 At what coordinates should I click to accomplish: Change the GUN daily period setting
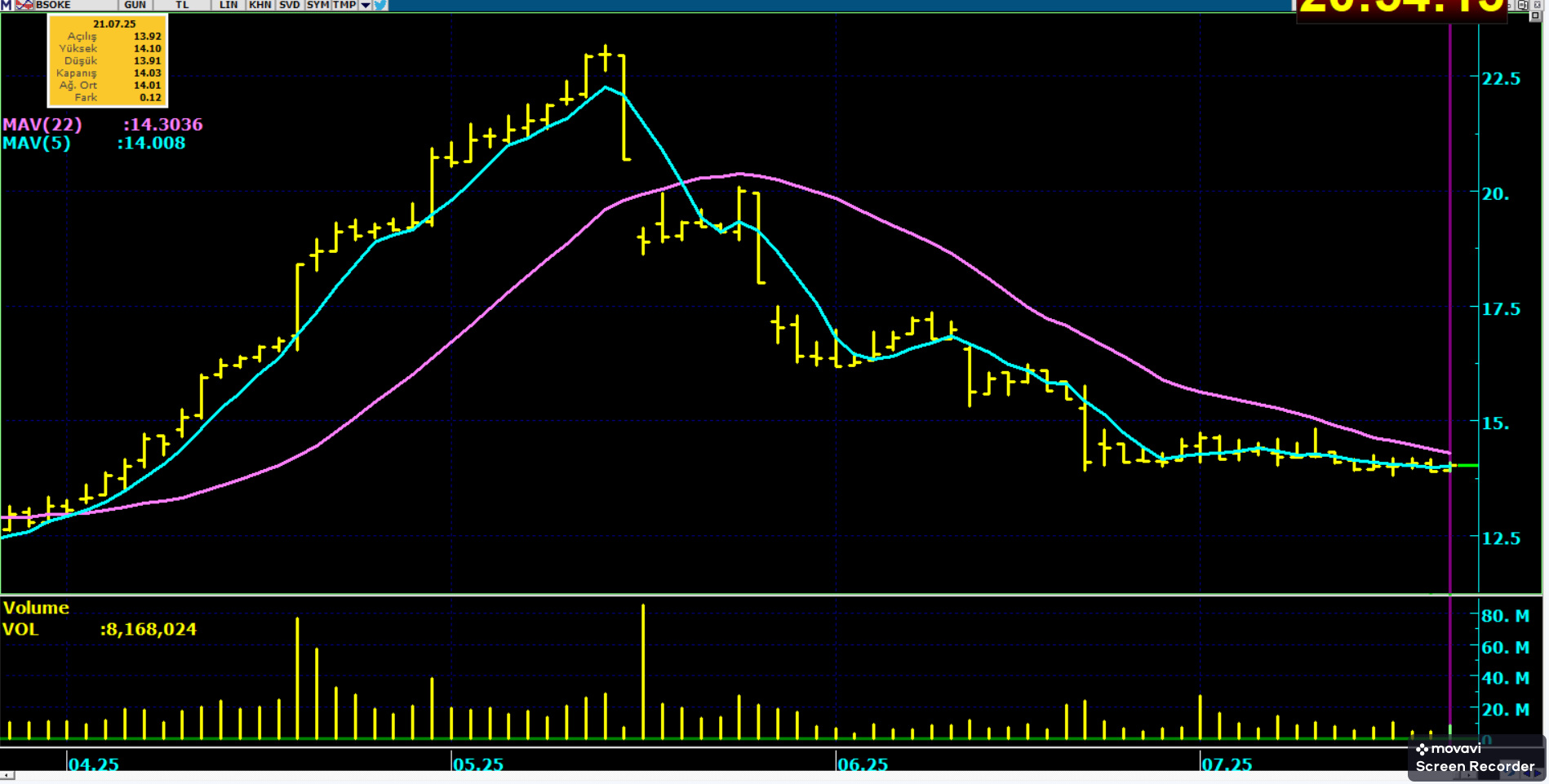[135, 5]
